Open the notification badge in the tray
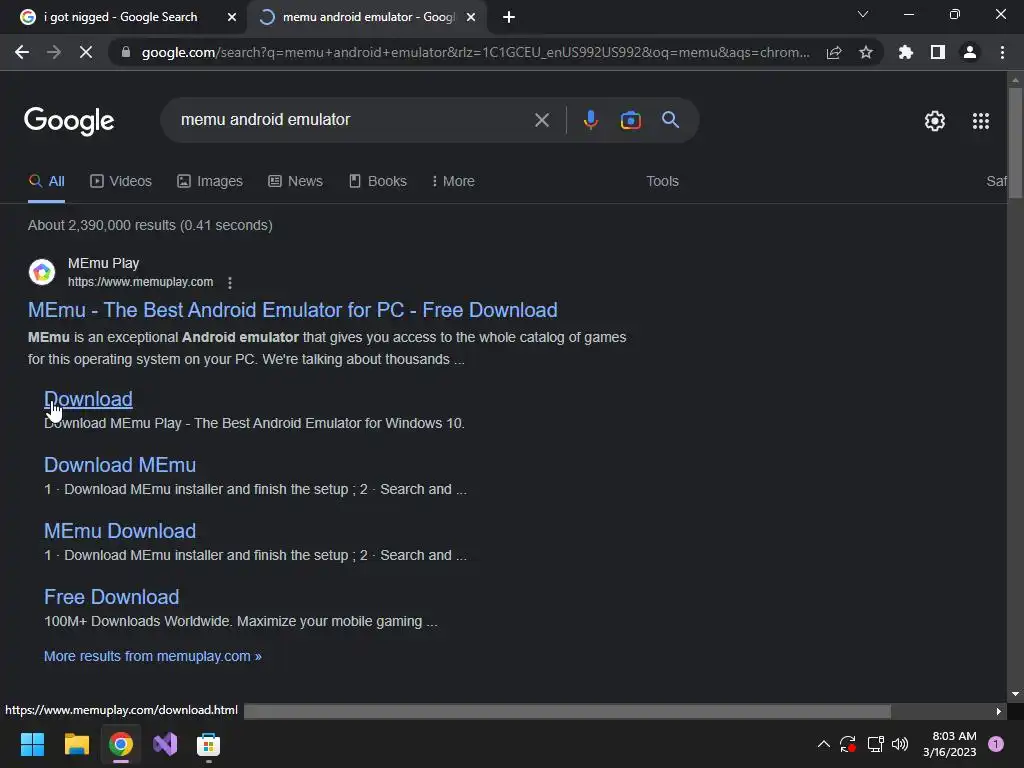The image size is (1024, 768). (x=996, y=744)
